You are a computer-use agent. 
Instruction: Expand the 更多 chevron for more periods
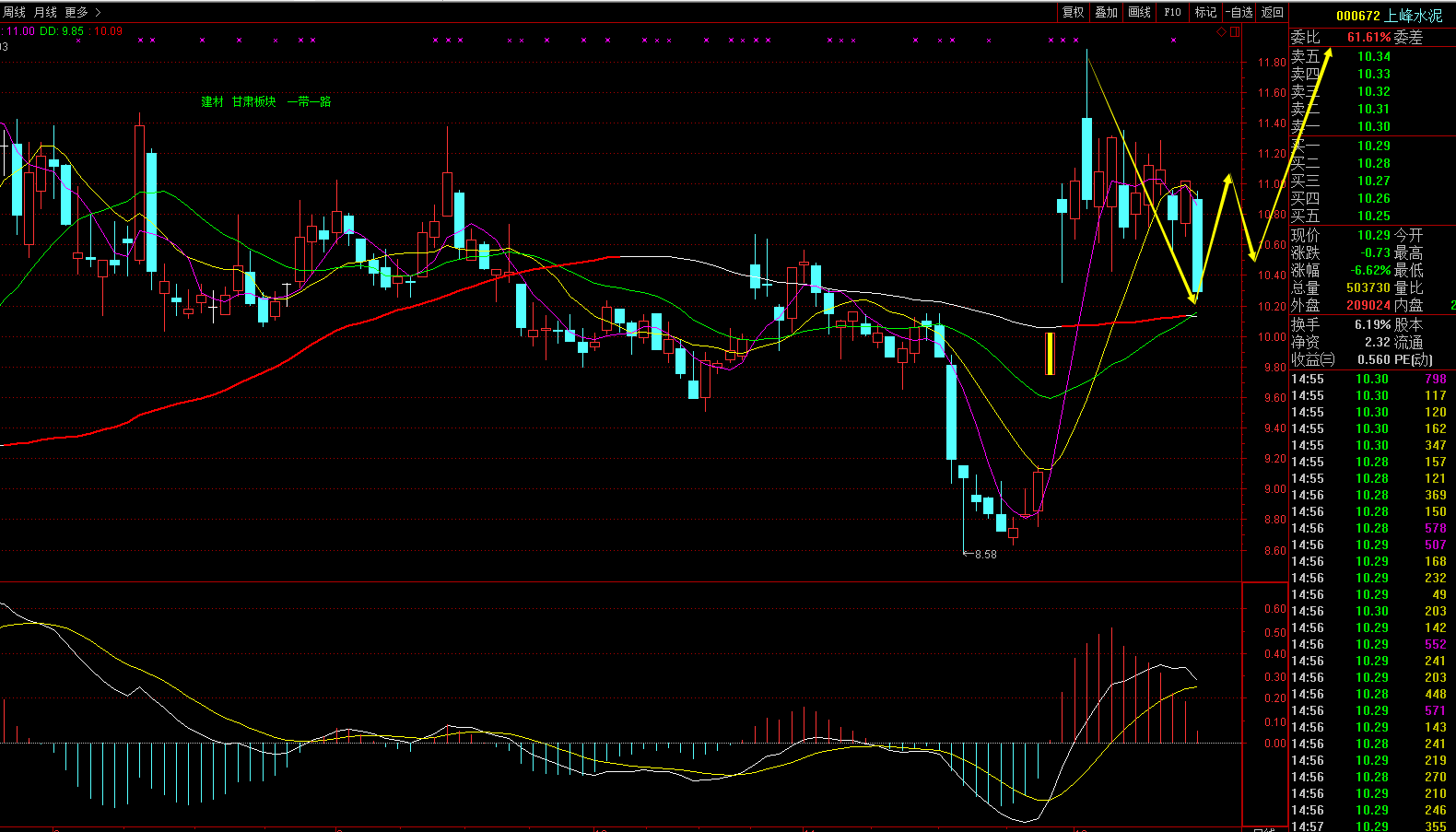[98, 12]
